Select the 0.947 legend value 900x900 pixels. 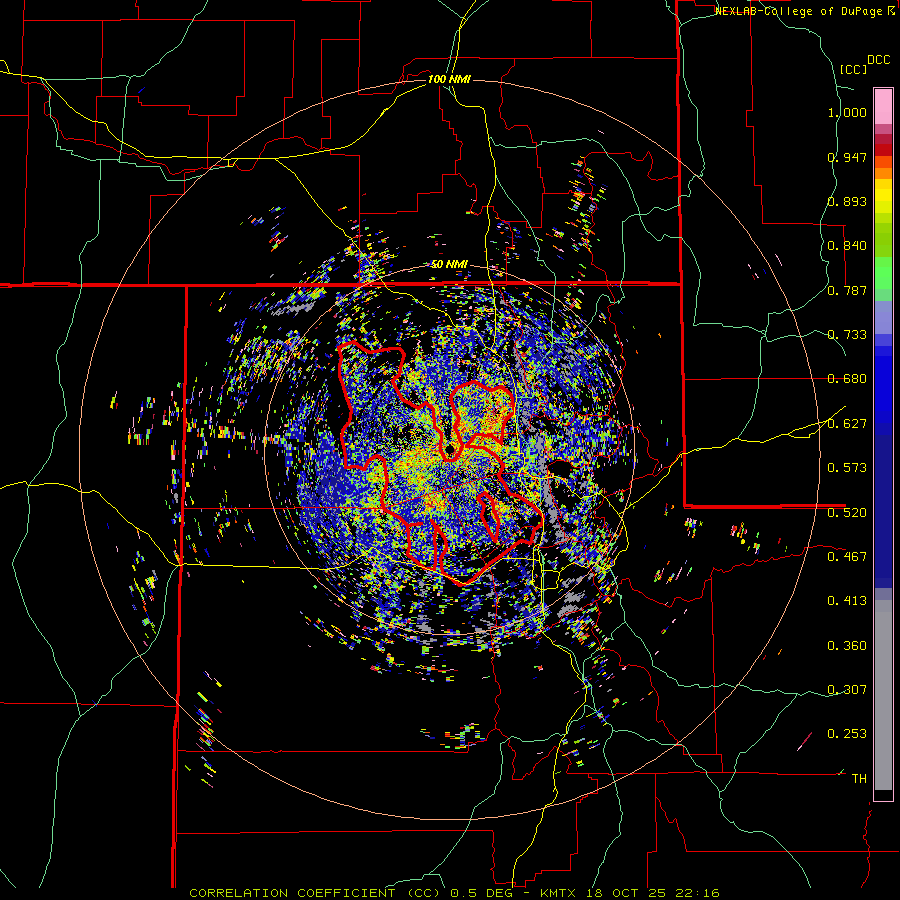(847, 157)
